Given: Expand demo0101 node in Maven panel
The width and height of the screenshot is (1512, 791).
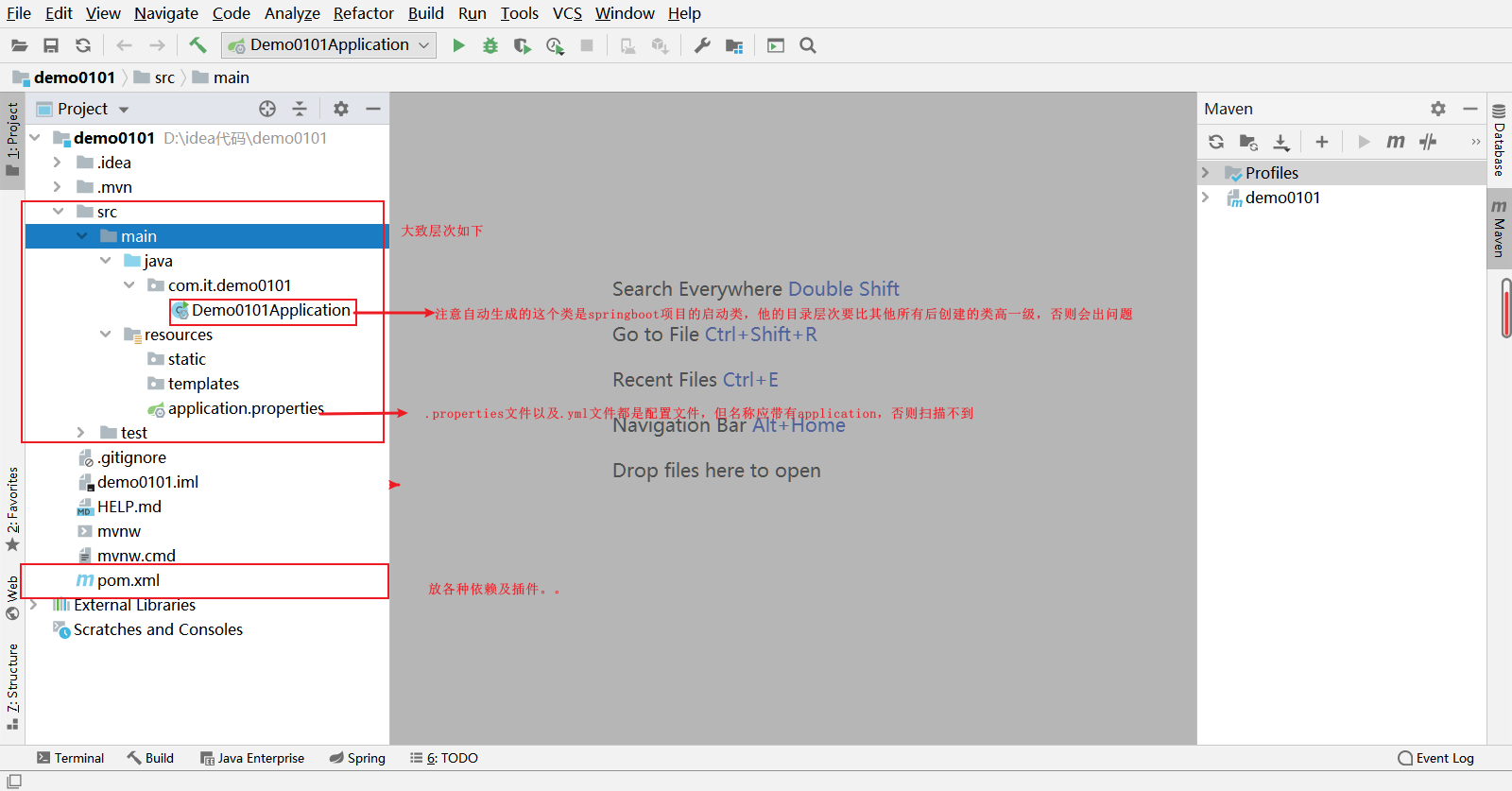Looking at the screenshot, I should tap(1206, 198).
